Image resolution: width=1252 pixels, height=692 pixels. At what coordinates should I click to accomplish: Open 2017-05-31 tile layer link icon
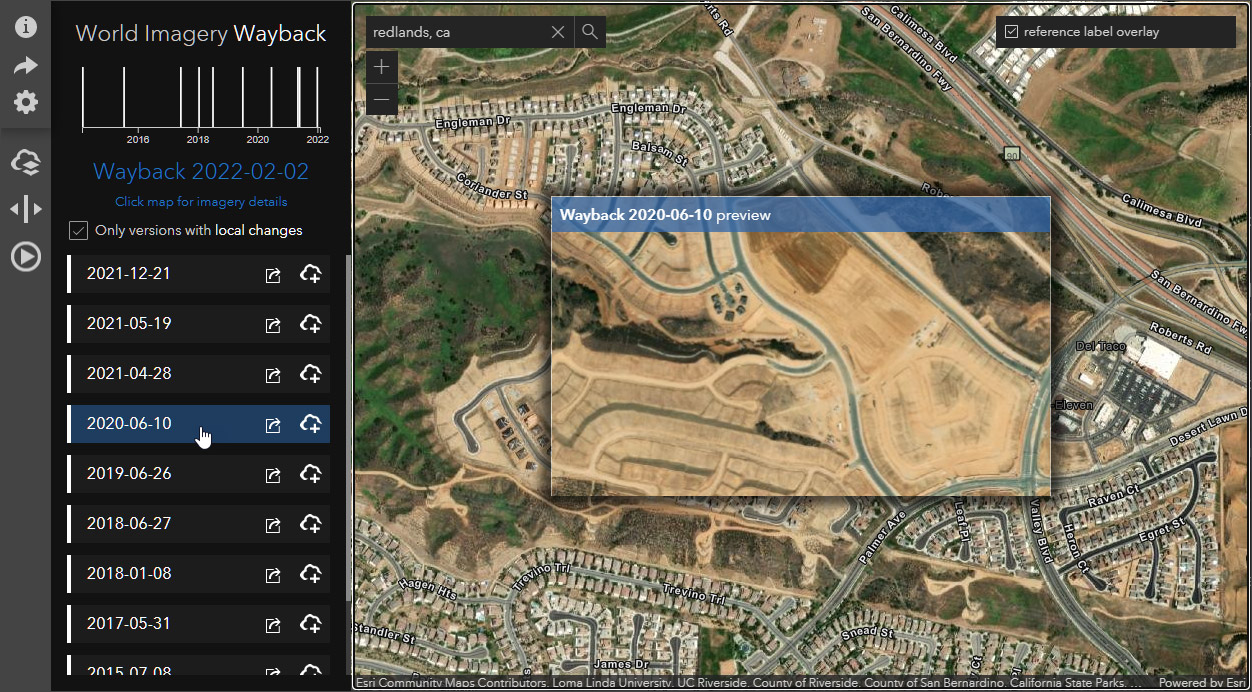(x=272, y=625)
